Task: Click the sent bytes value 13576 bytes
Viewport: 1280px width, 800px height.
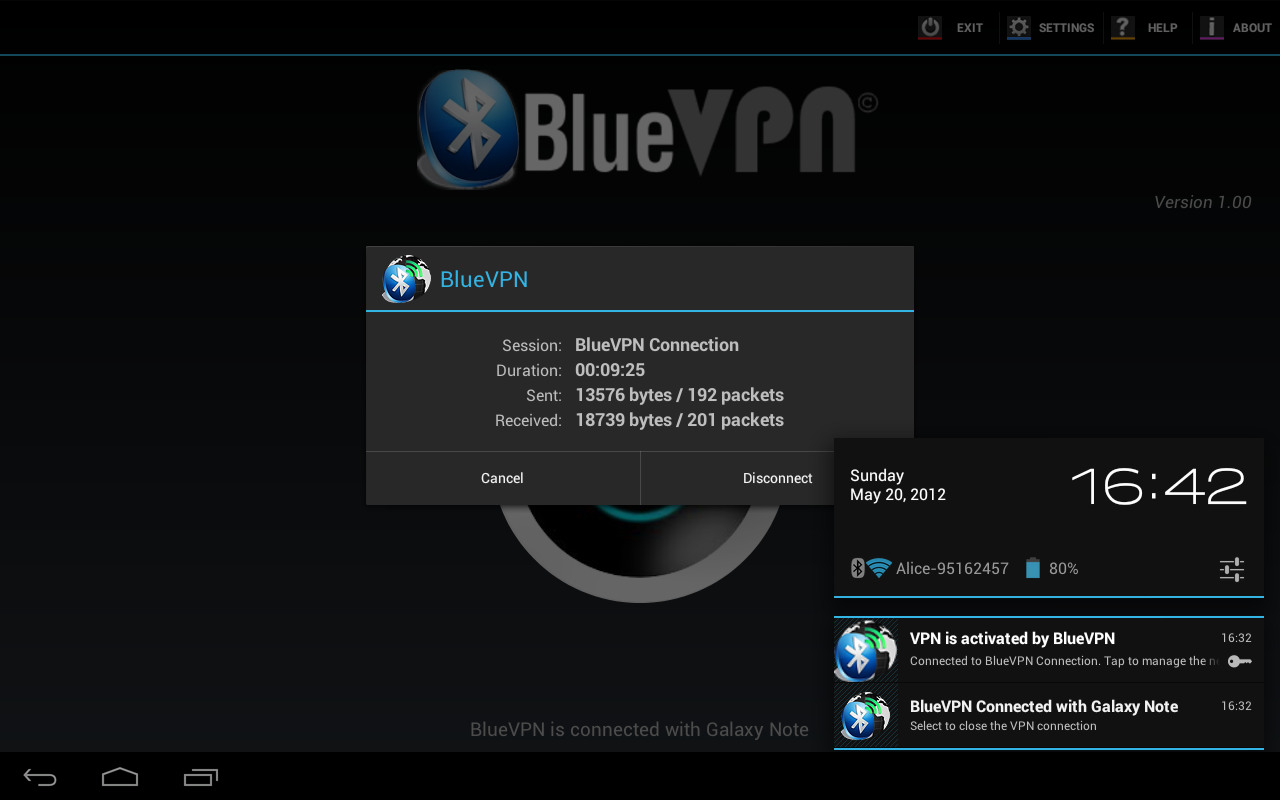Action: [x=622, y=395]
